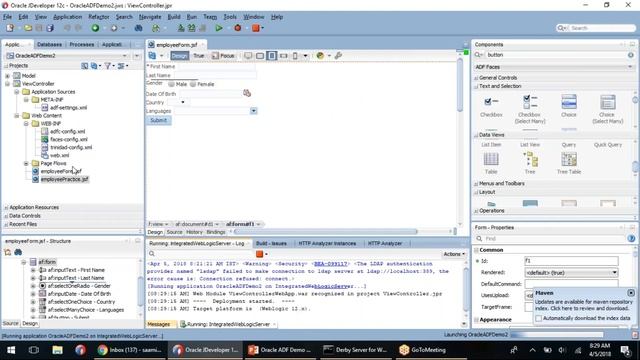The width and height of the screenshot is (640, 360).
Task: Open the Refactor menu
Action: click(99, 17)
